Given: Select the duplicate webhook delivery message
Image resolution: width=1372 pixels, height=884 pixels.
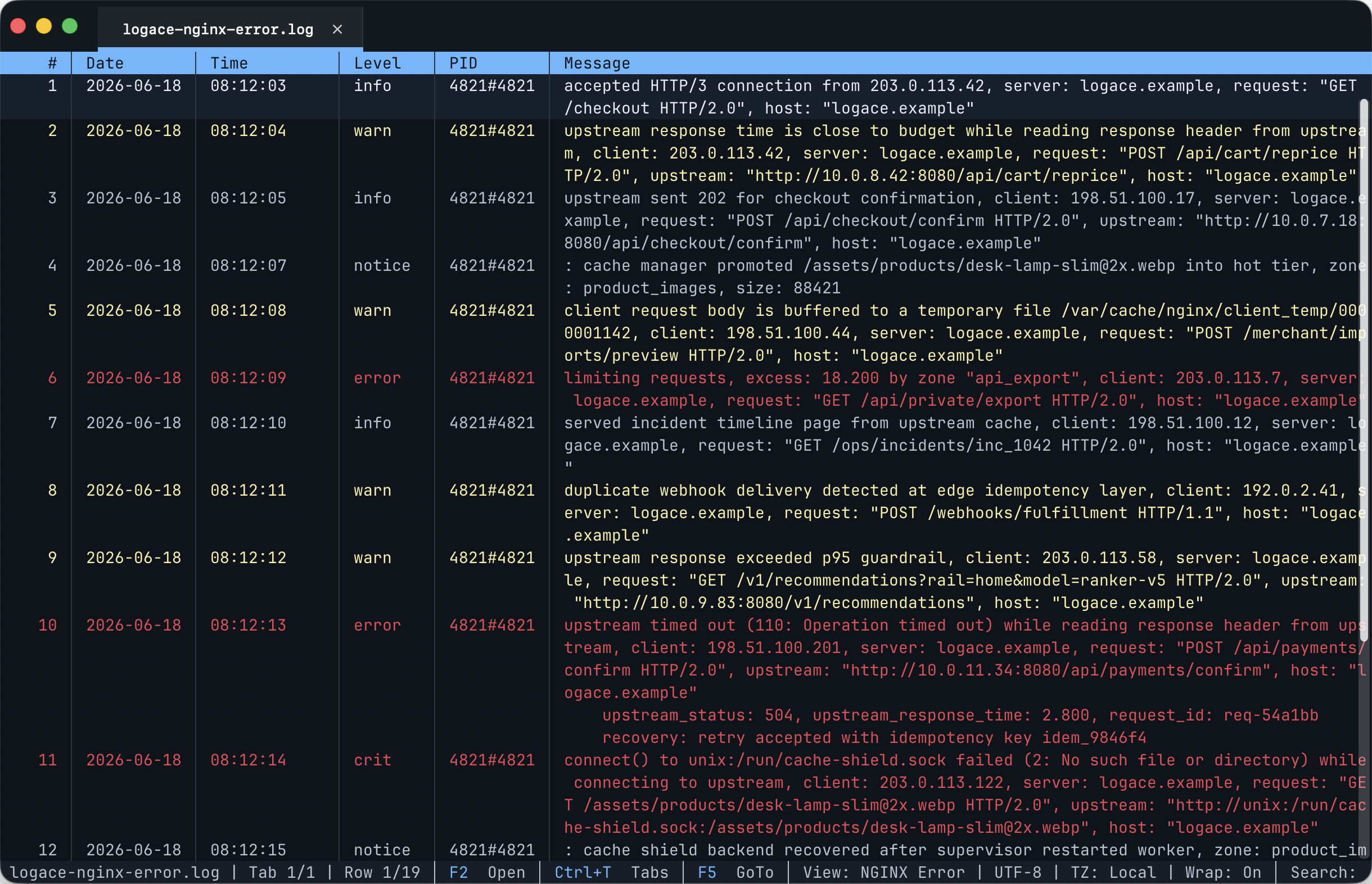Looking at the screenshot, I should (965, 513).
